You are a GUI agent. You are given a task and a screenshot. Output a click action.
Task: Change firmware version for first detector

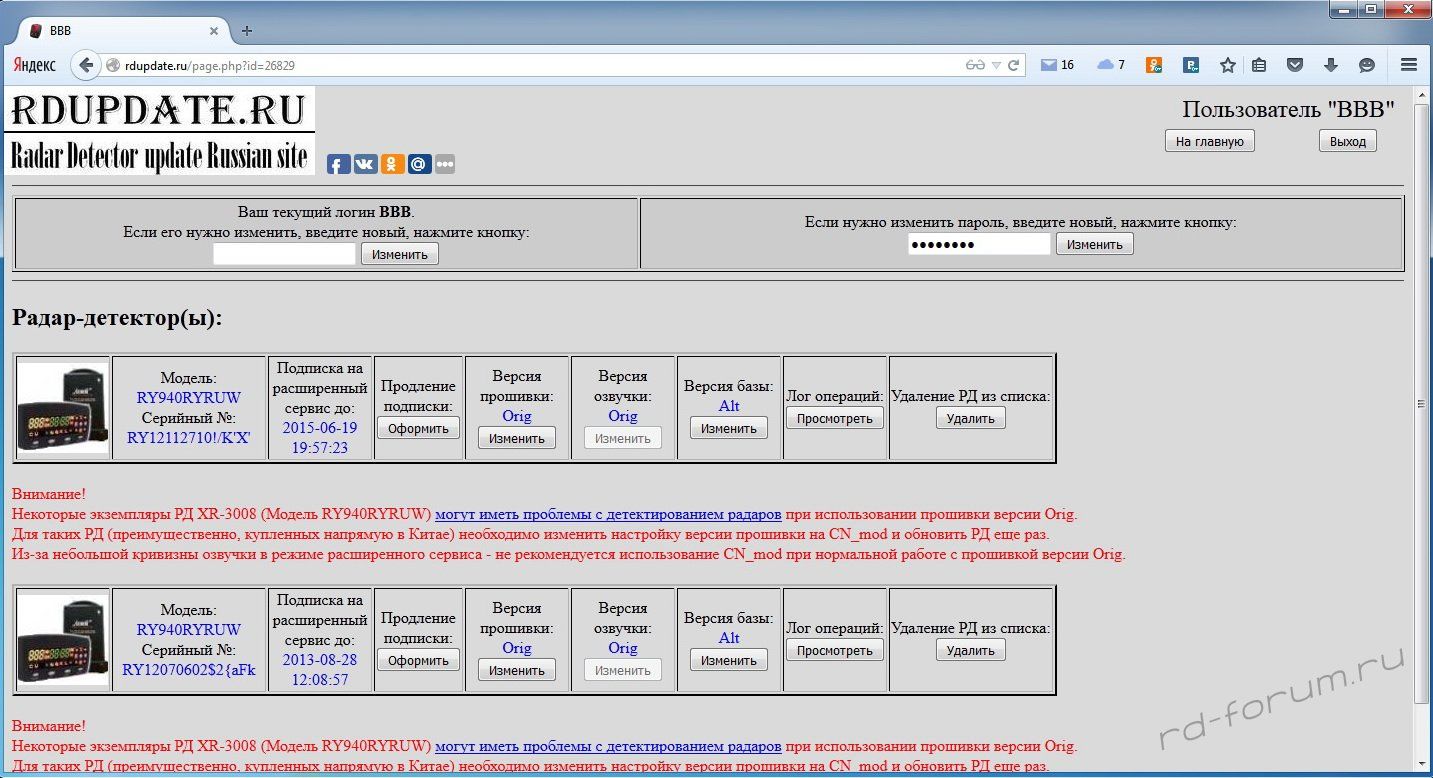(x=517, y=438)
